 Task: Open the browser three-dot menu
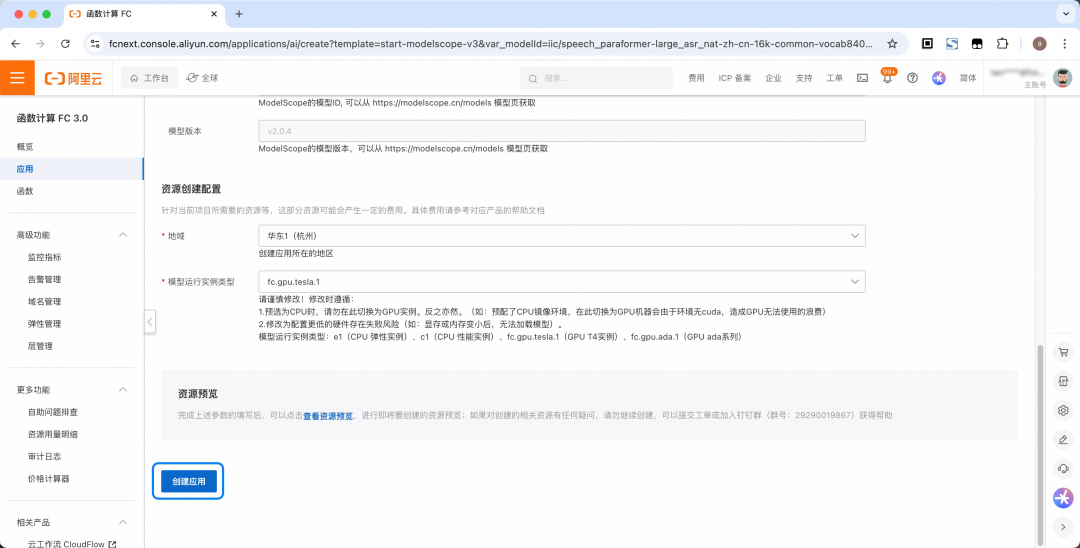click(x=1065, y=43)
